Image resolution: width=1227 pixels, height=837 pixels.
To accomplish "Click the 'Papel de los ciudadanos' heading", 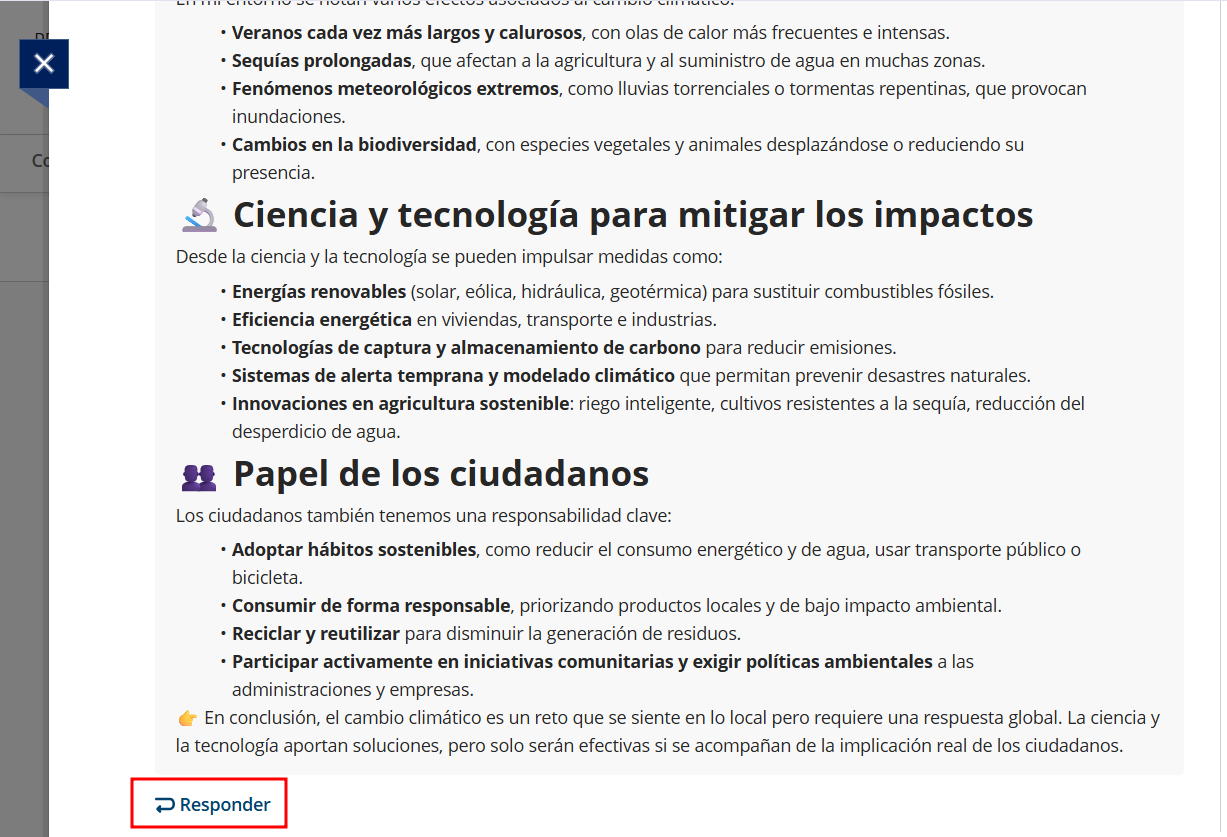I will click(x=441, y=473).
